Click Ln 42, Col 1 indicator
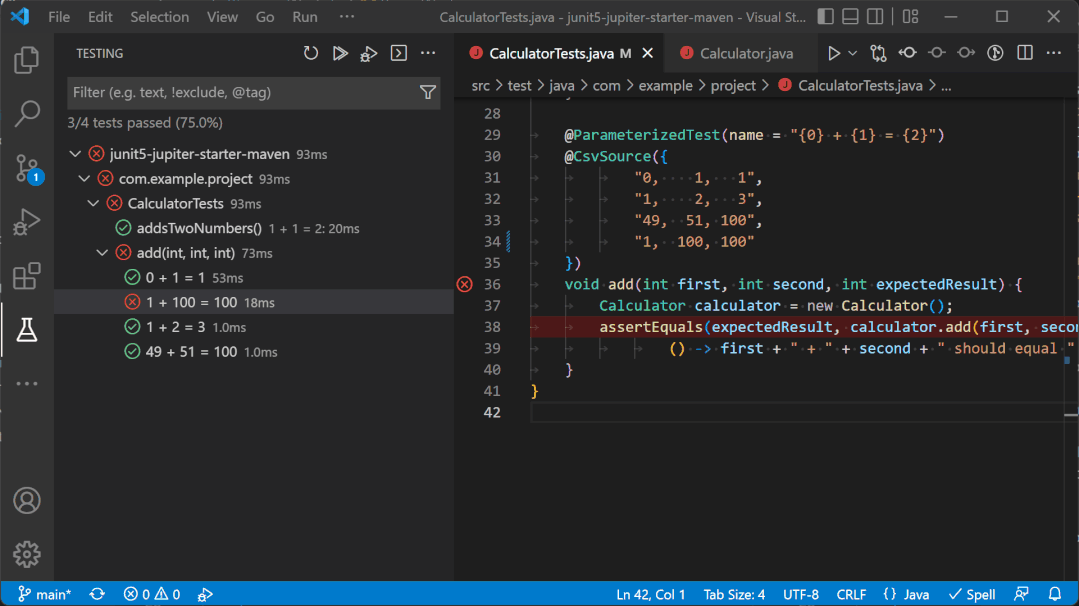 pyautogui.click(x=650, y=594)
